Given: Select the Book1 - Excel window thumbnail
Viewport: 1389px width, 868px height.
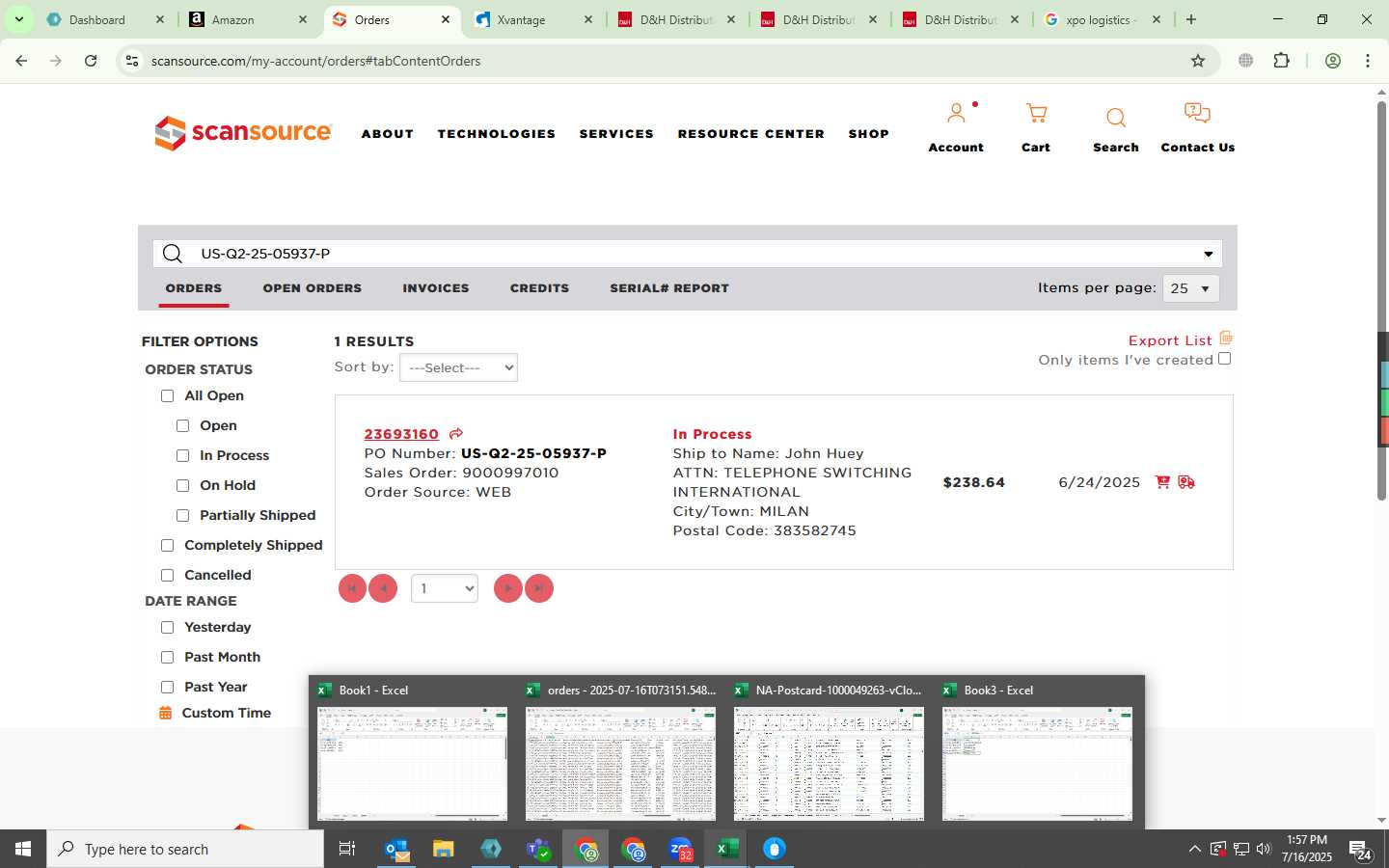Looking at the screenshot, I should [412, 752].
